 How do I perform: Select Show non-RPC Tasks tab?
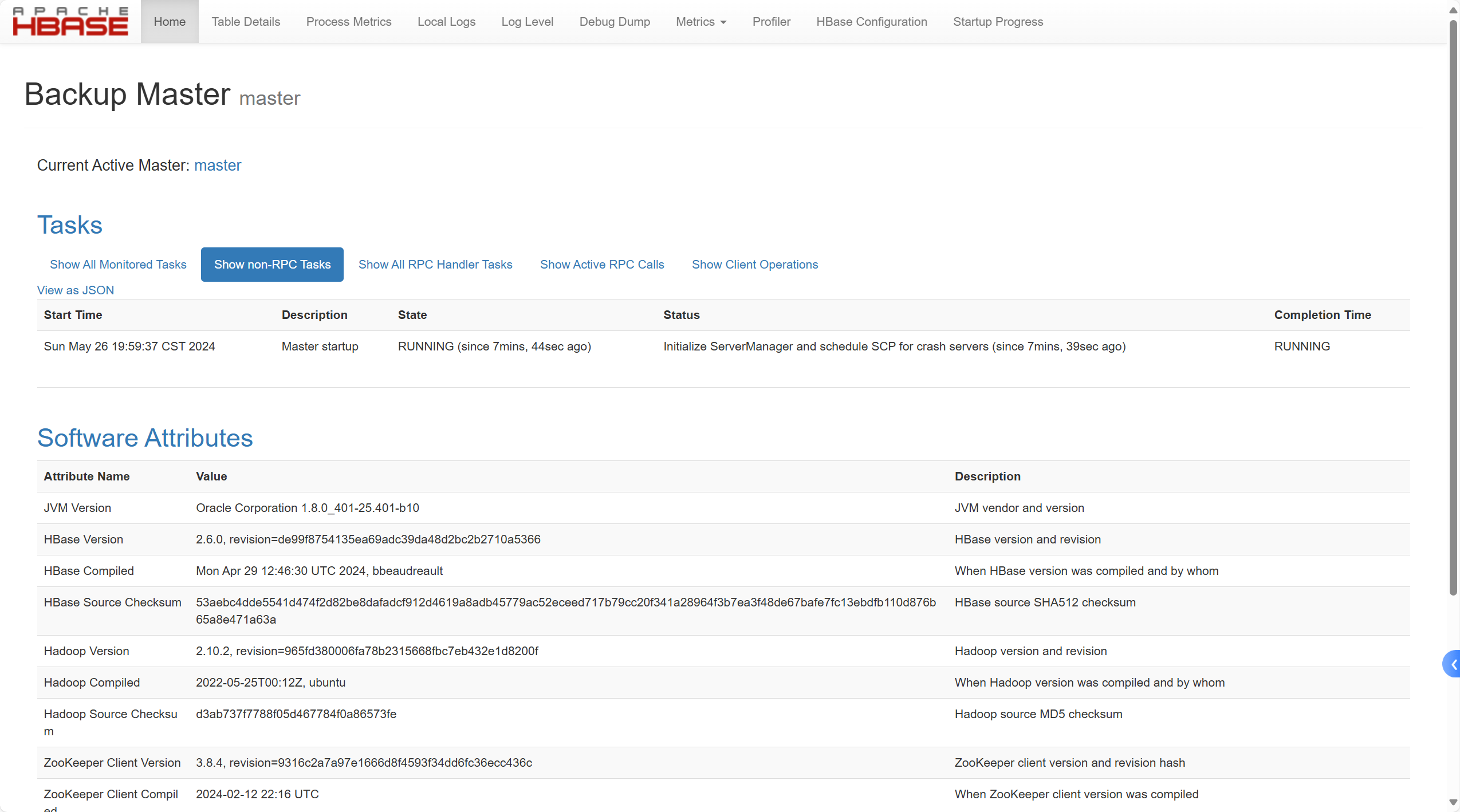tap(272, 265)
